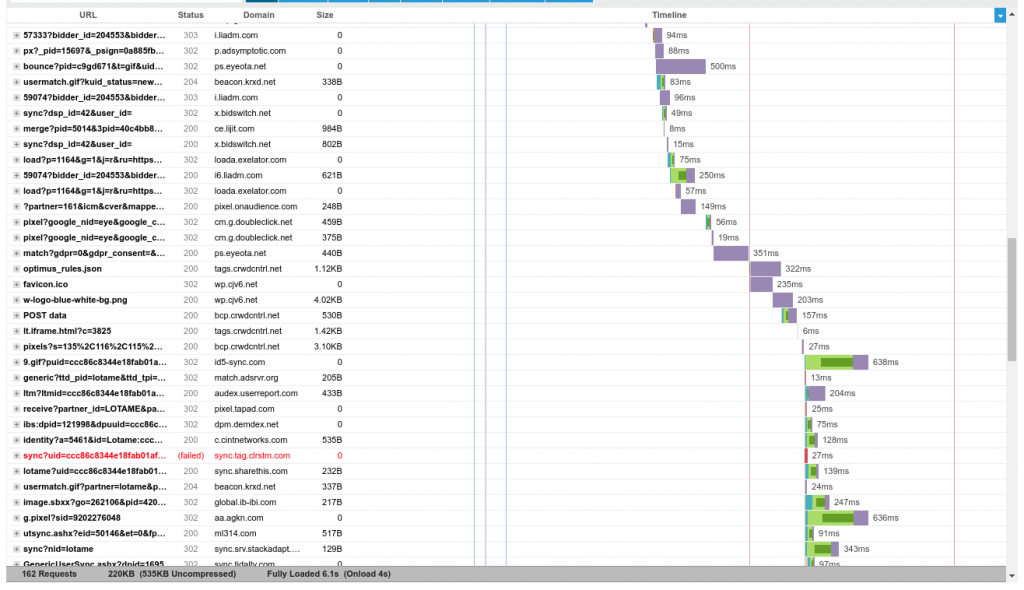Expand the w-logo-blue-white-bg.png request
This screenshot has height=590, width=1024.
coord(16,300)
